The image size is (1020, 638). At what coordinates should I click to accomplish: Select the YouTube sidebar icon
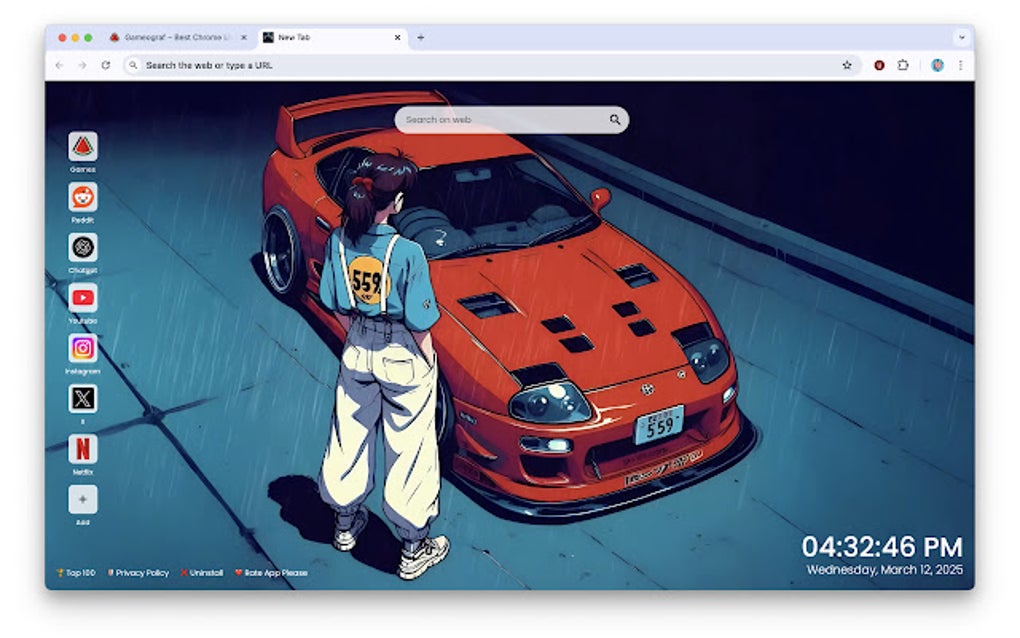point(81,298)
